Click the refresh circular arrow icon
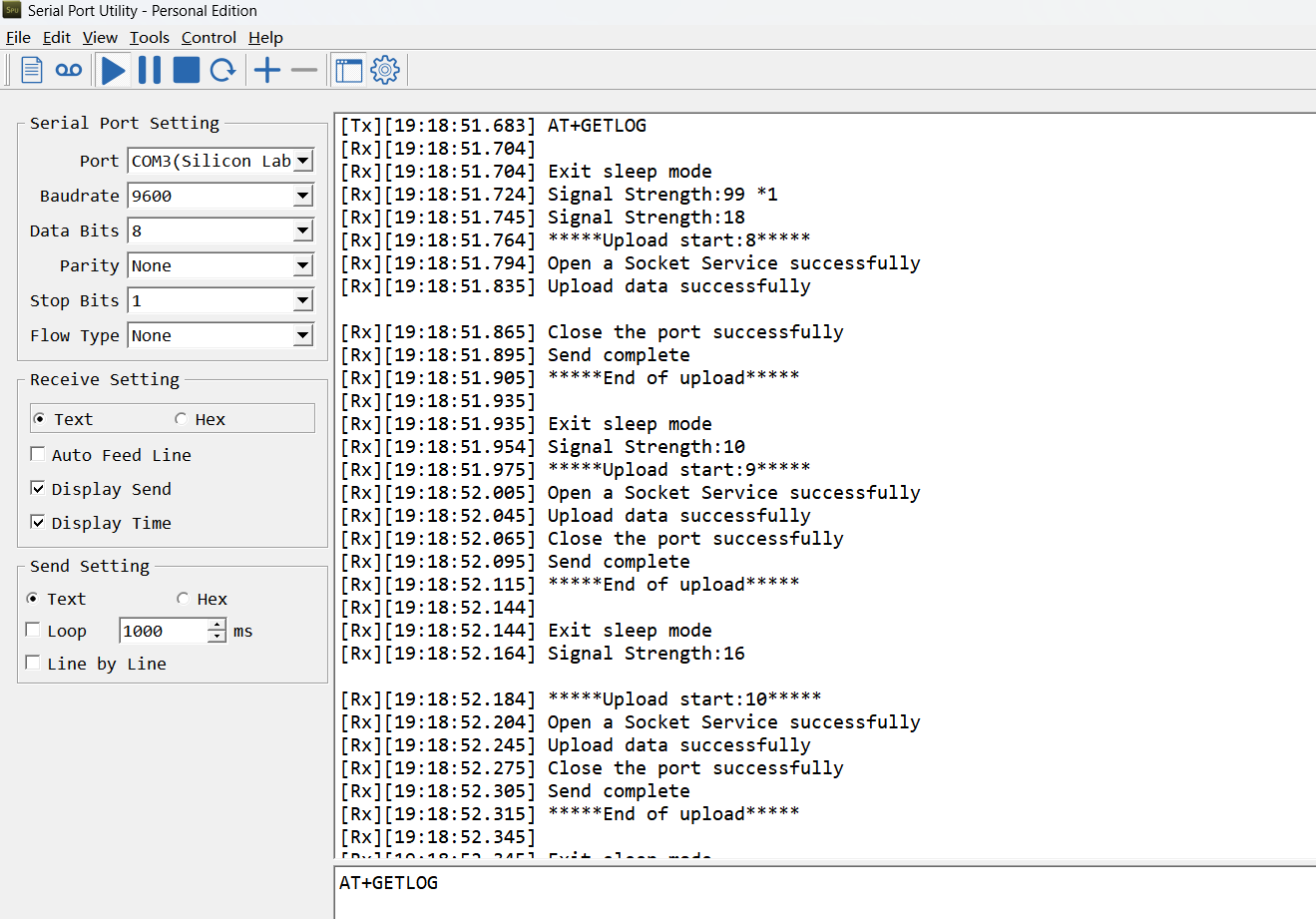1316x919 pixels. pos(223,70)
